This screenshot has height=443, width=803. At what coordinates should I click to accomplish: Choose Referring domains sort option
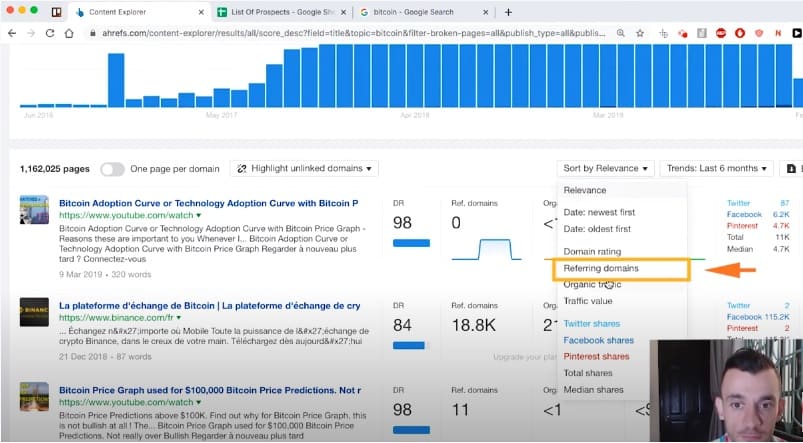(601, 268)
